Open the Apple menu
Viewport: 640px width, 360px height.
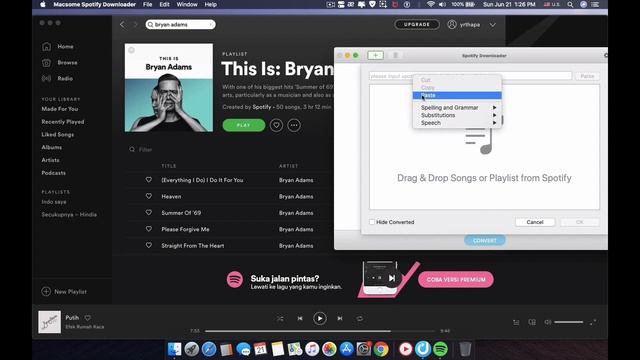[43, 4]
